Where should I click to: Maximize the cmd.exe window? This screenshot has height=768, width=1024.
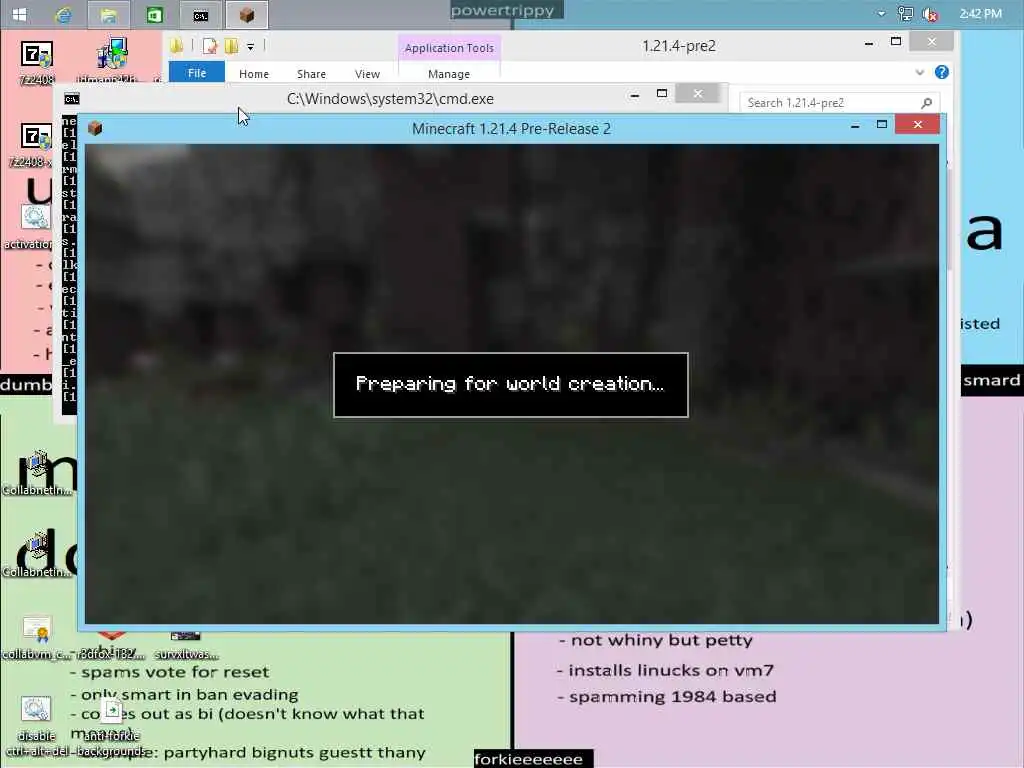pos(662,94)
